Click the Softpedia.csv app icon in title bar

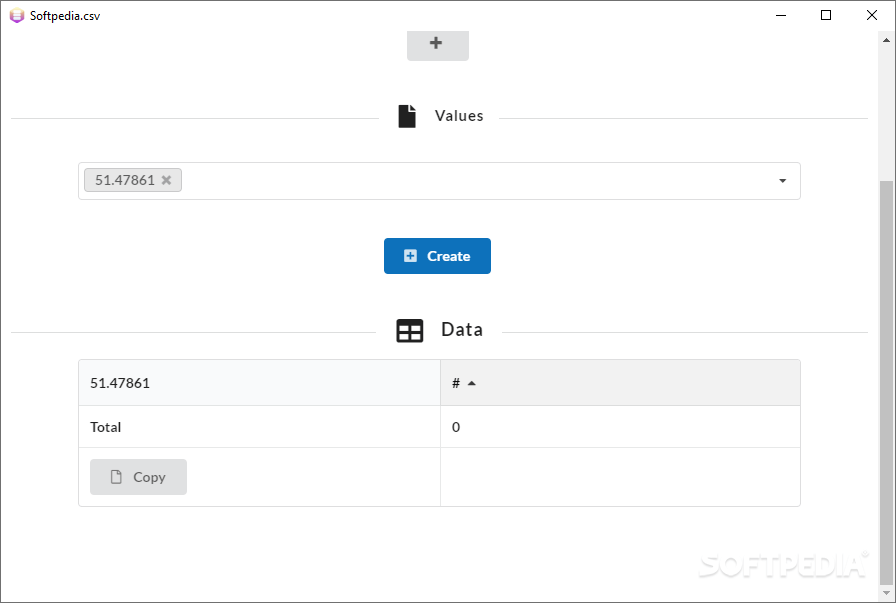16,16
